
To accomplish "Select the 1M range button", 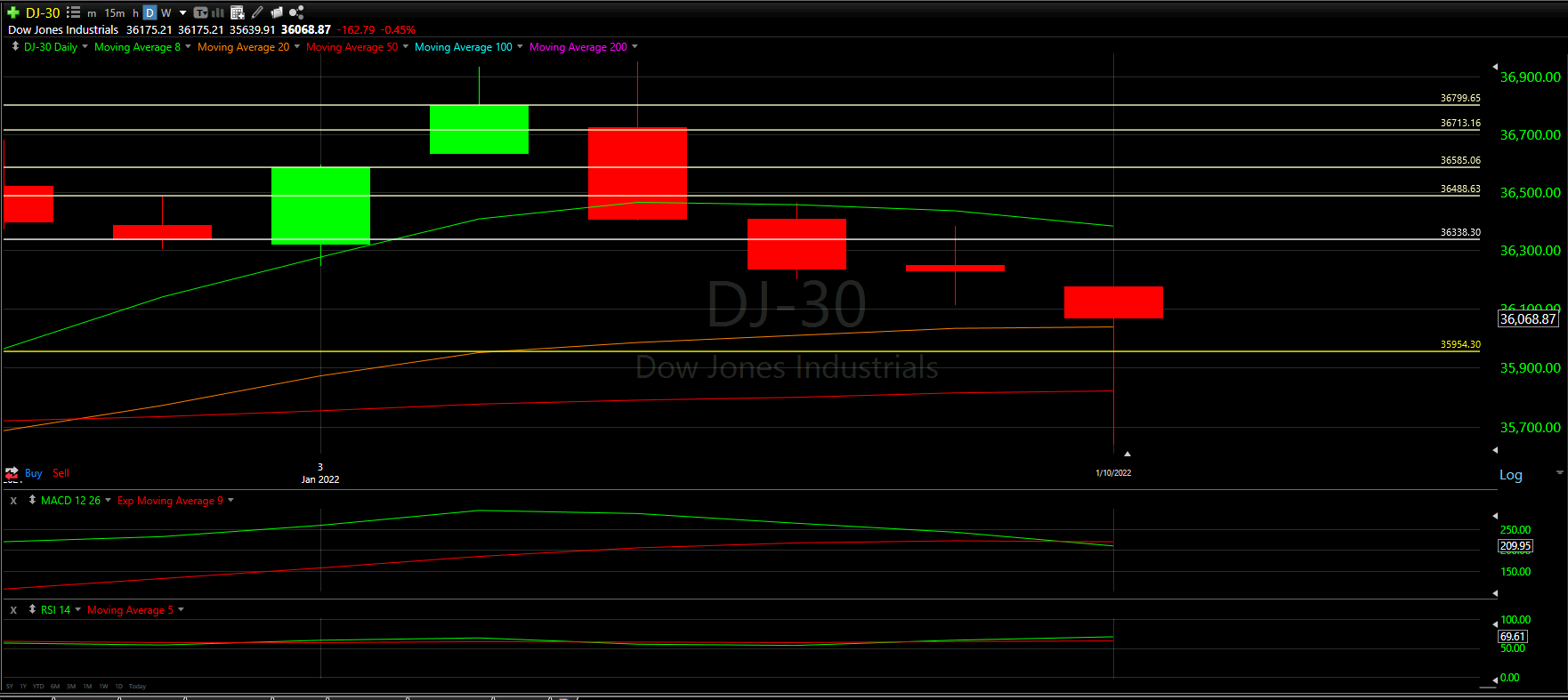I will 87,687.
